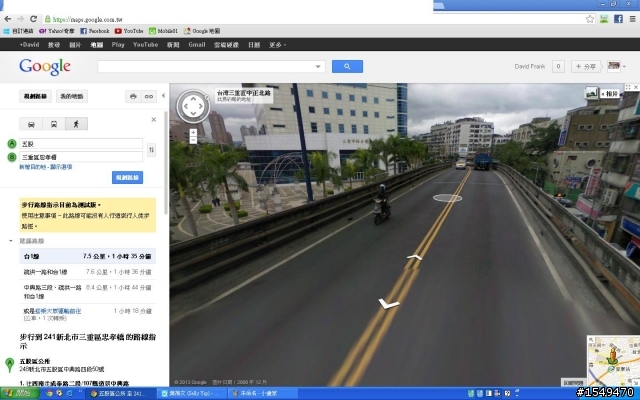Open the YouTube bookmark in bookmarks bar
Image resolution: width=640 pixels, height=400 pixels.
click(x=129, y=31)
